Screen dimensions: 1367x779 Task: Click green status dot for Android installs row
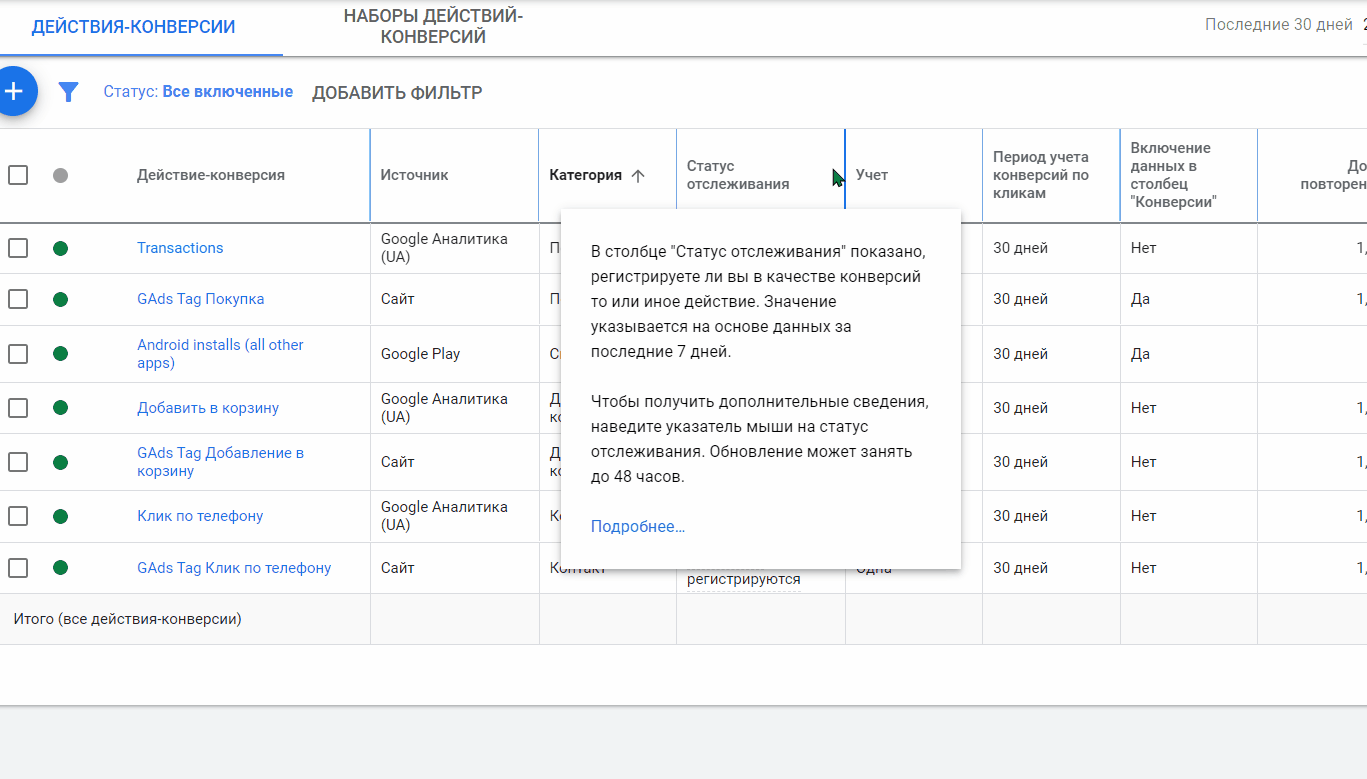click(x=60, y=354)
